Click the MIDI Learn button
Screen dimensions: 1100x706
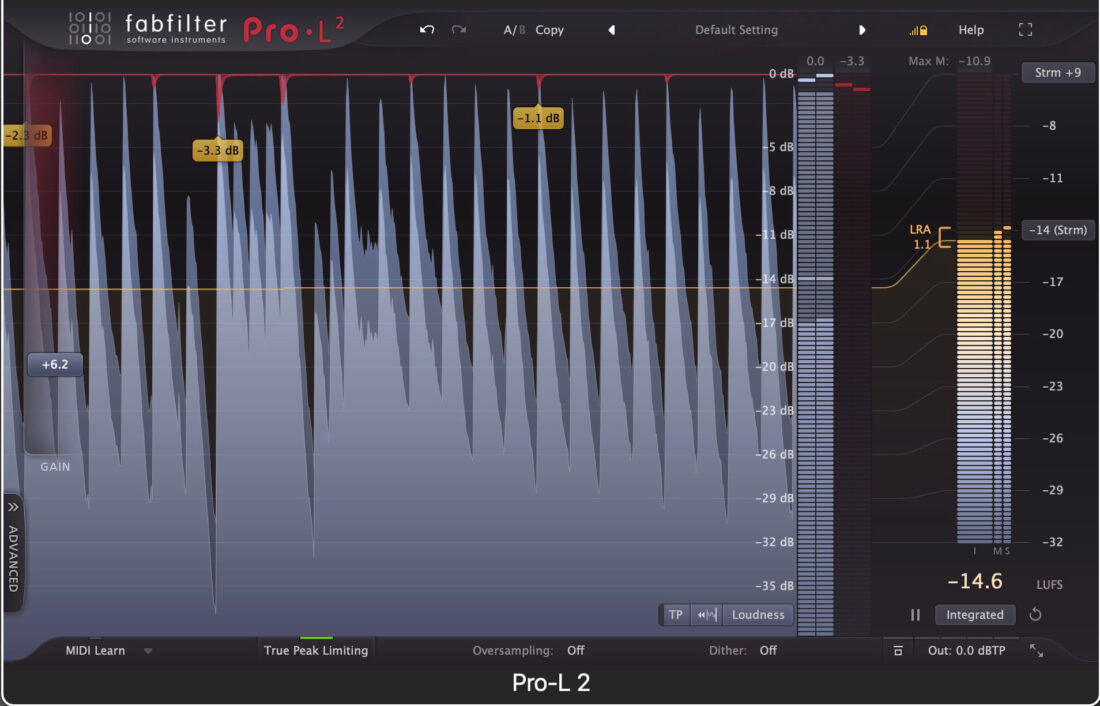95,651
